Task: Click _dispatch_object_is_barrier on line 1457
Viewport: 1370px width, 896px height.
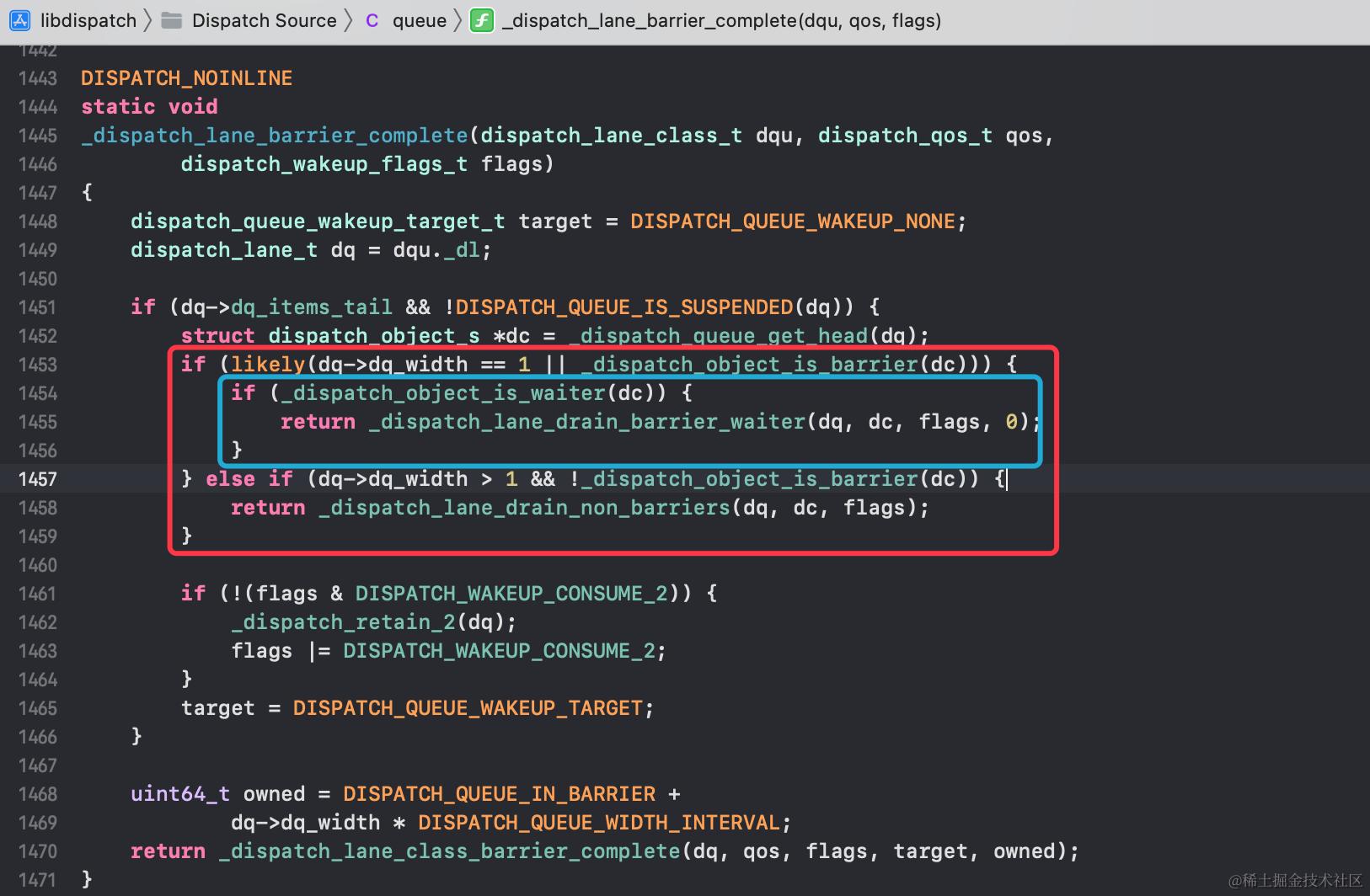Action: [x=749, y=479]
